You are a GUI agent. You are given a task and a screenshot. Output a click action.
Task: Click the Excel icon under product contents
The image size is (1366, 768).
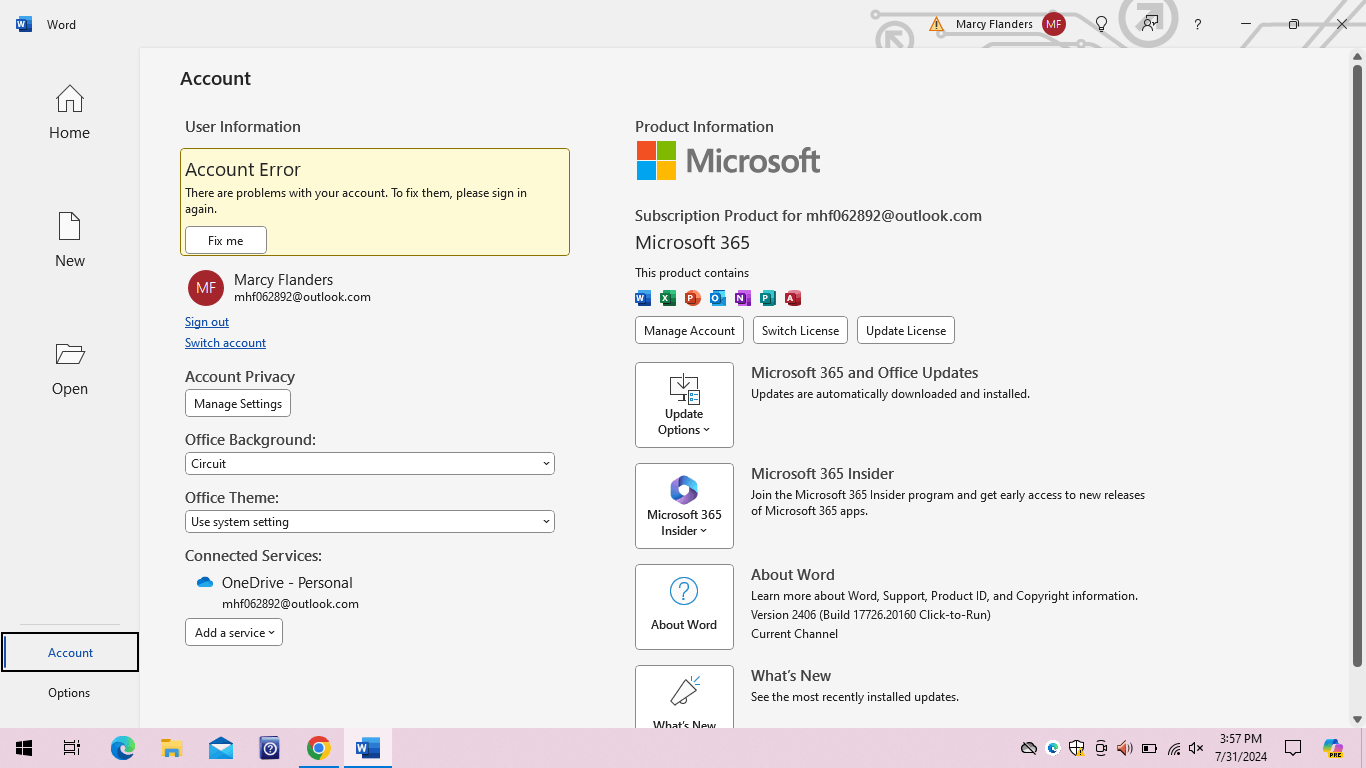[668, 298]
